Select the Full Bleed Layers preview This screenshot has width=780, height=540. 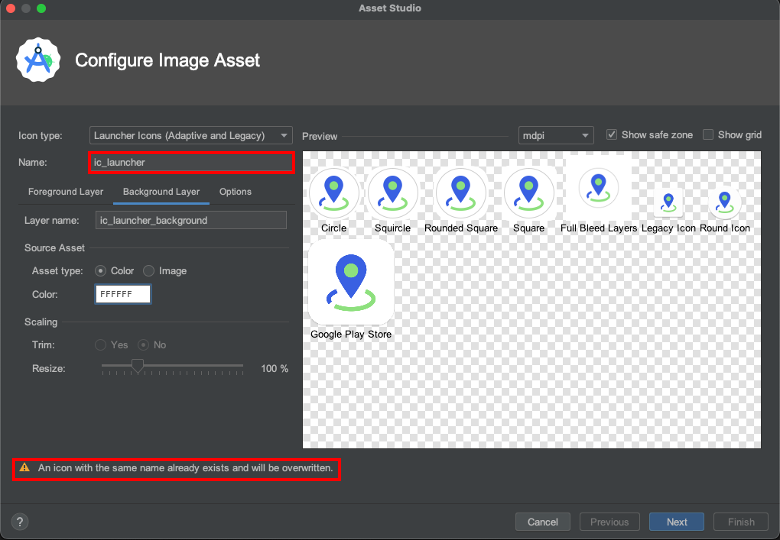click(x=598, y=188)
